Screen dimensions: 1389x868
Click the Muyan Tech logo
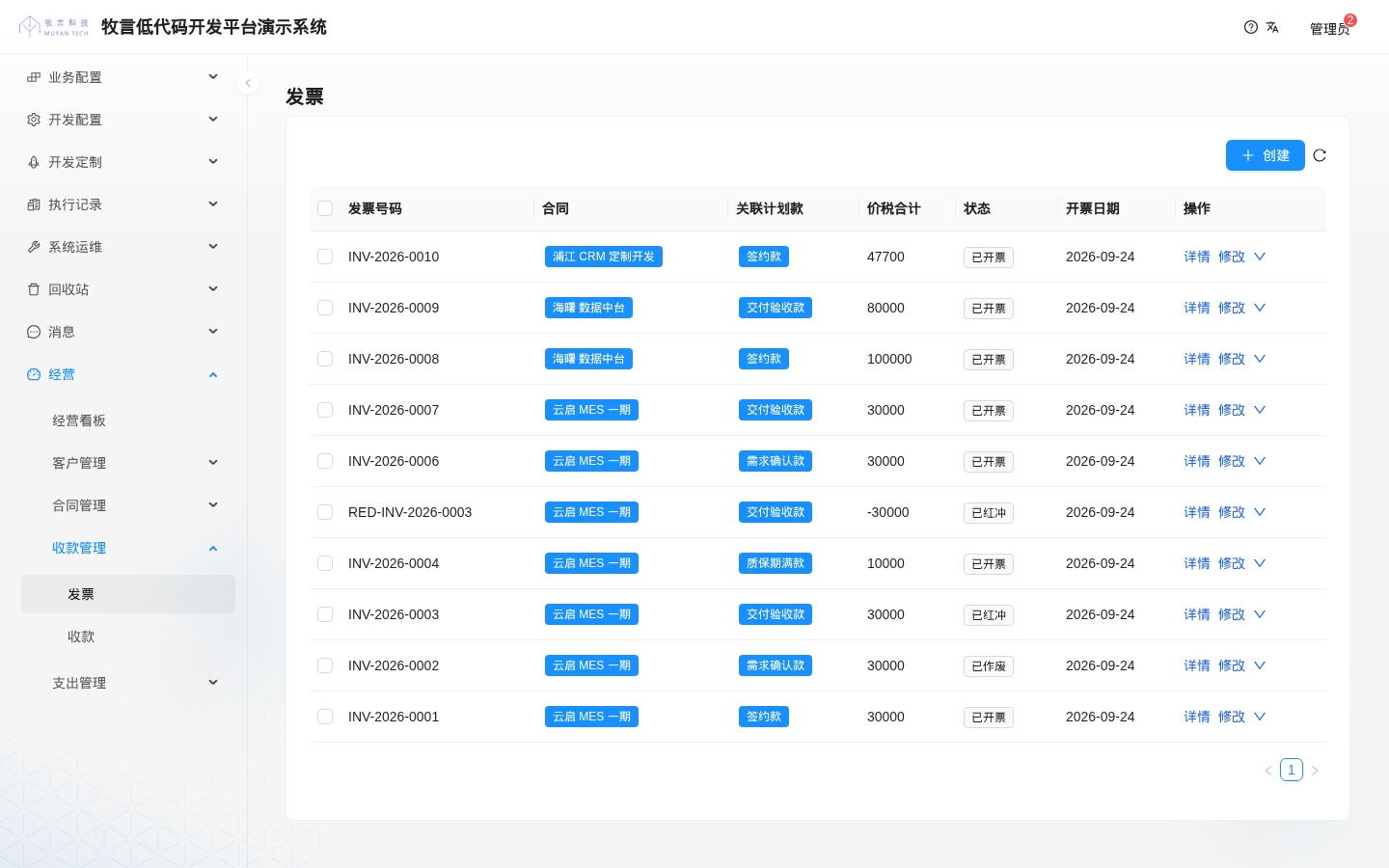(x=54, y=26)
